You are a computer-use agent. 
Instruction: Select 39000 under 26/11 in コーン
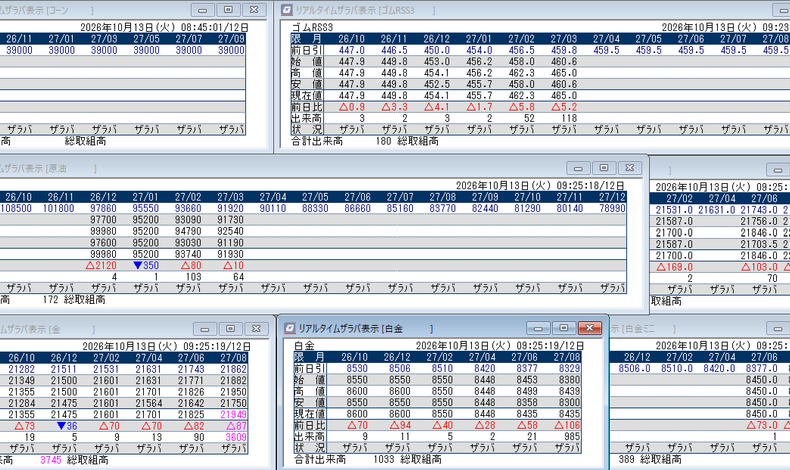(19, 50)
